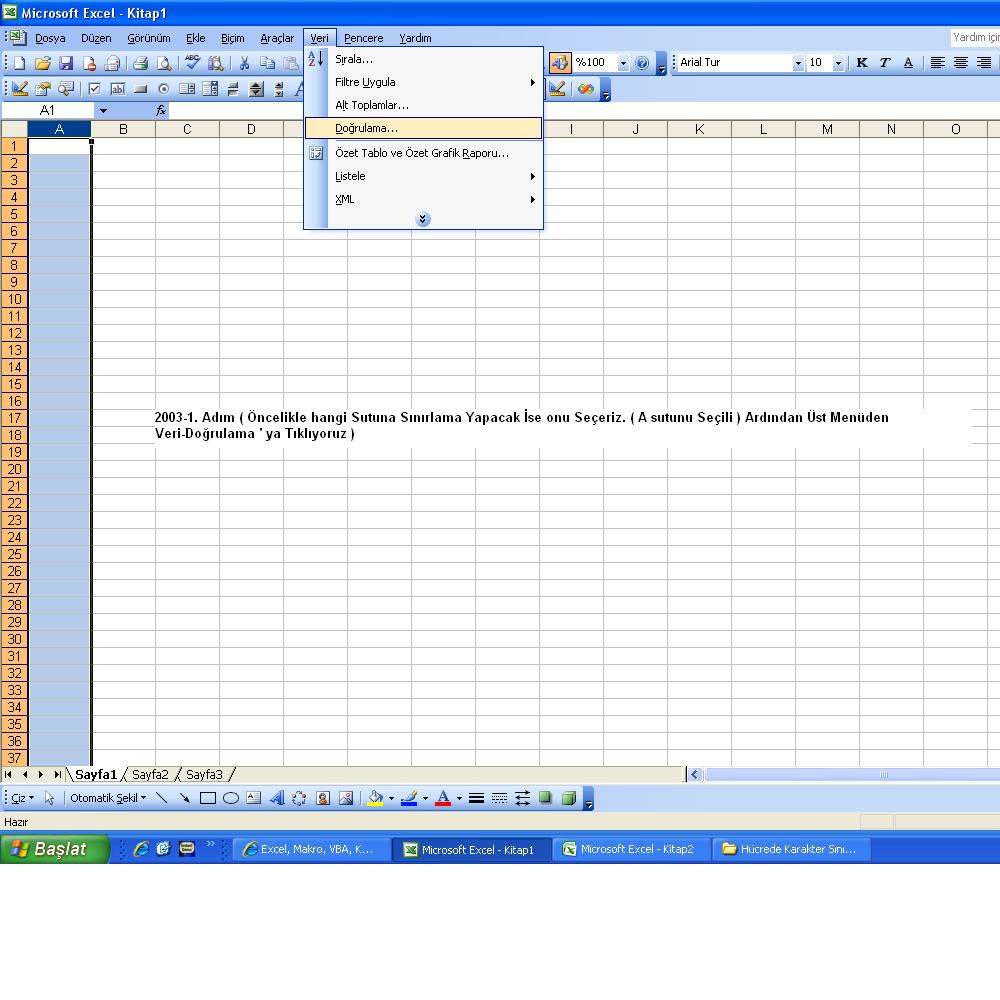Cut the selection with the scissors icon
Screen dimensions: 1000x1000
(244, 63)
